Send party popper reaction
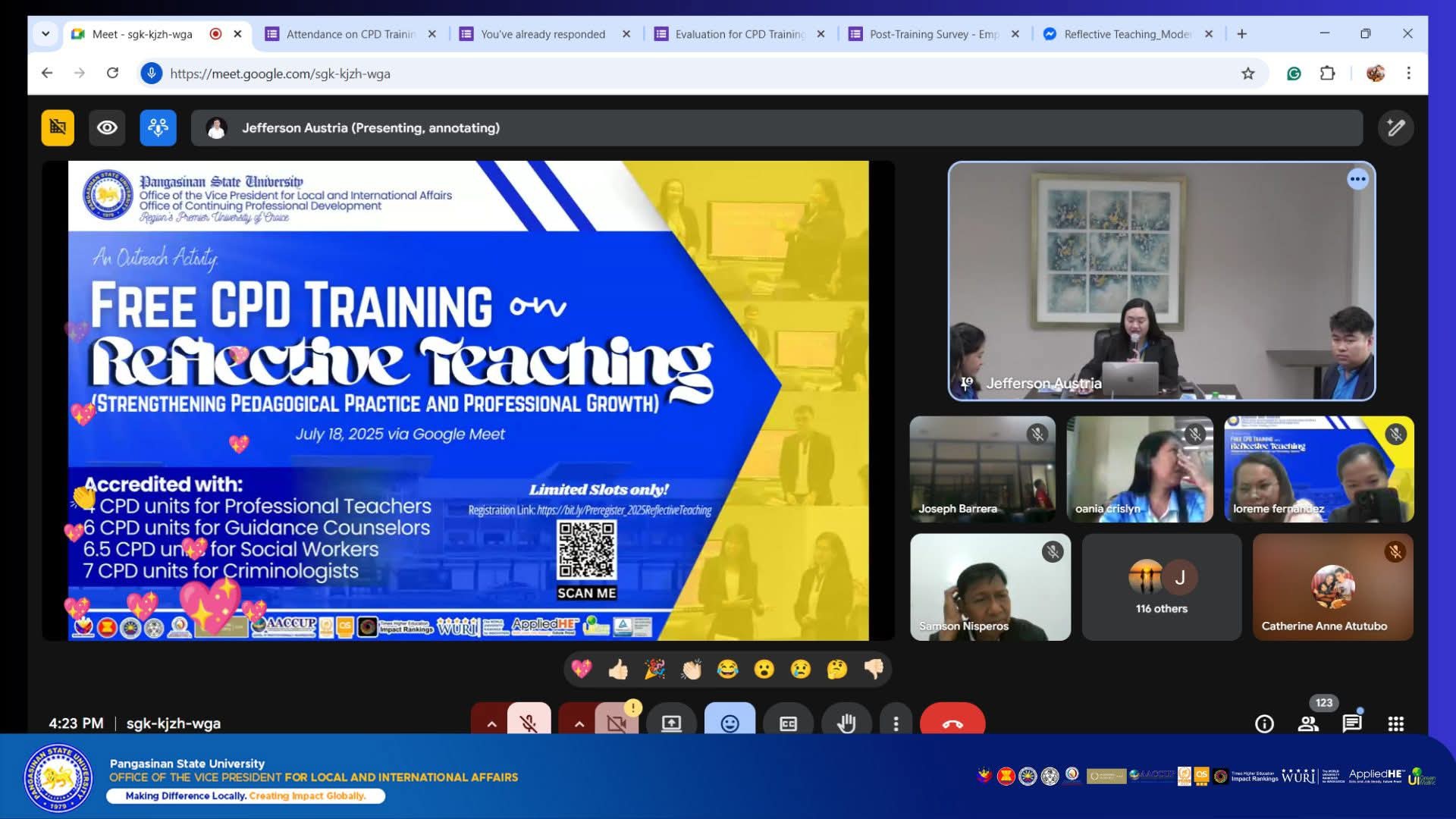Image resolution: width=1456 pixels, height=819 pixels. (654, 669)
